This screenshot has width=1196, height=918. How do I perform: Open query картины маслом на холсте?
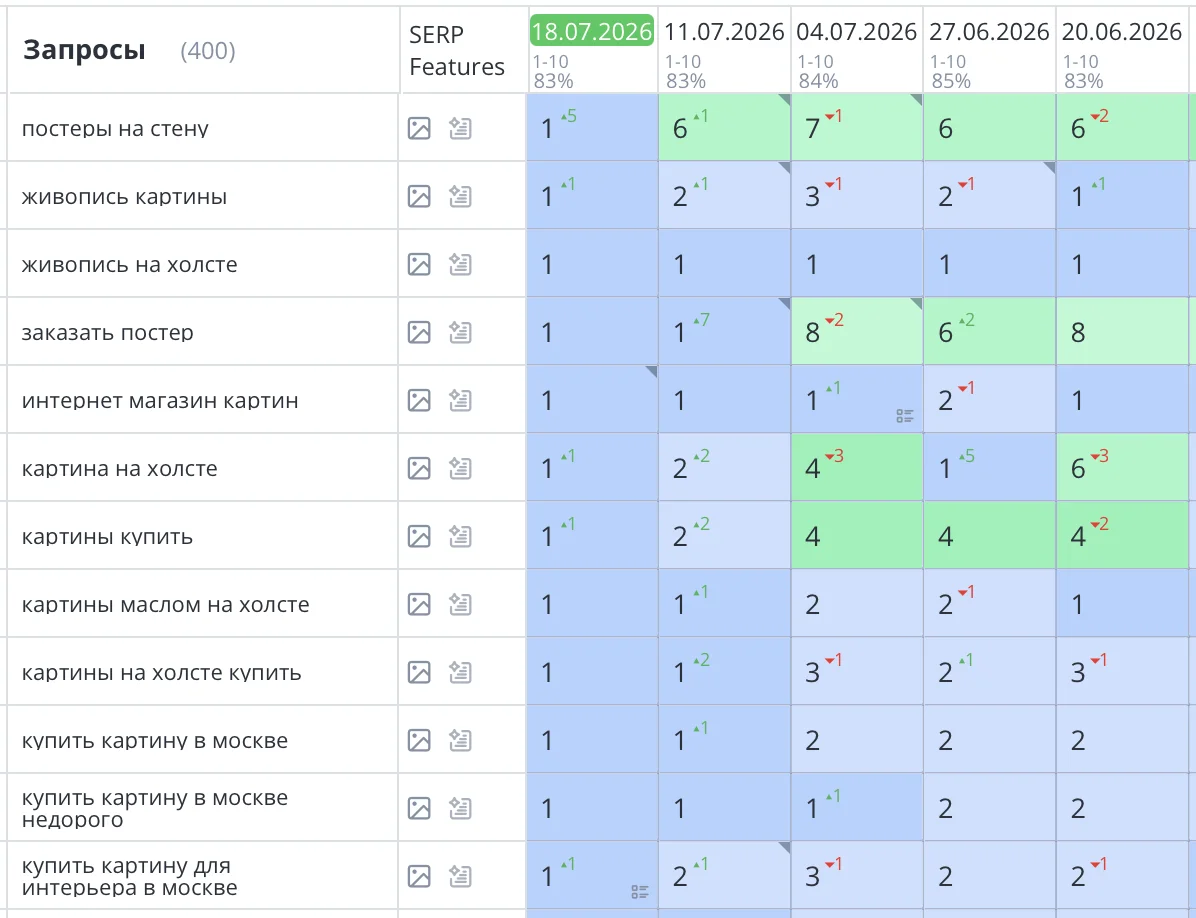click(x=166, y=605)
